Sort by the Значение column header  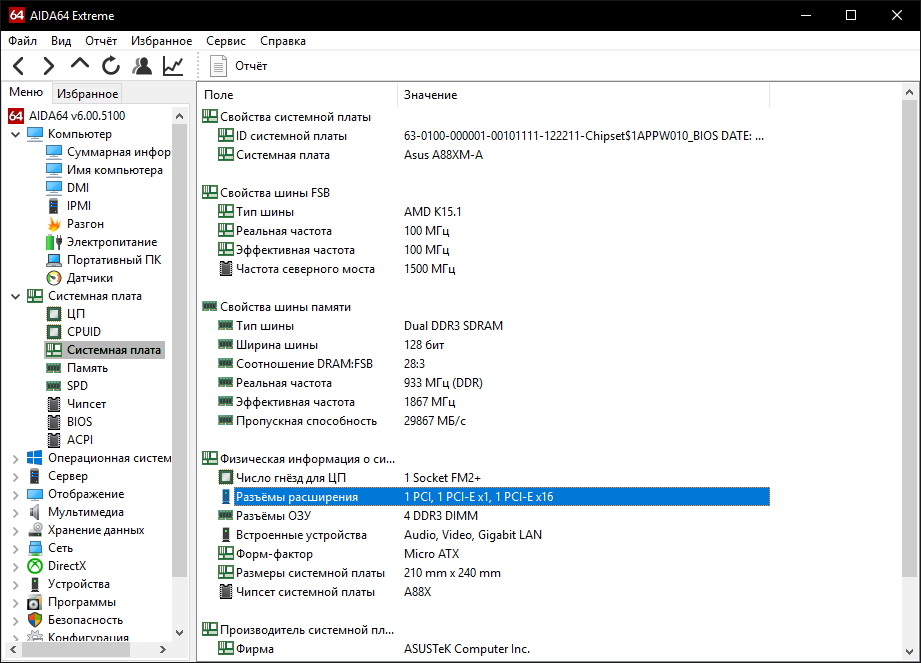click(584, 95)
